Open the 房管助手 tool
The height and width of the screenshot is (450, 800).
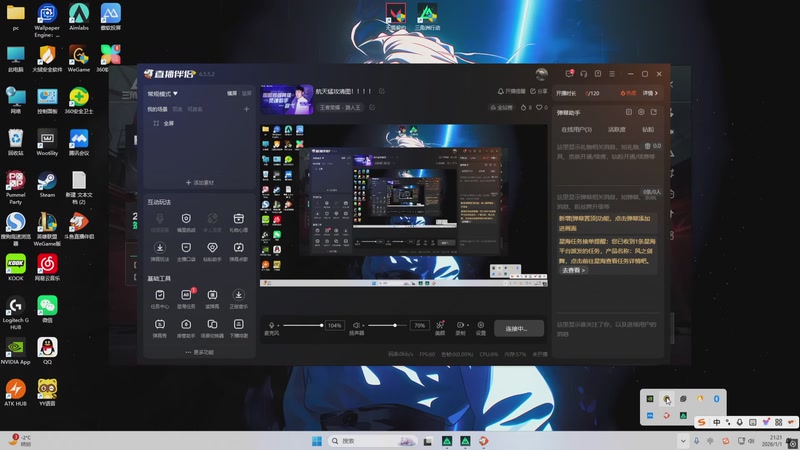point(186,328)
